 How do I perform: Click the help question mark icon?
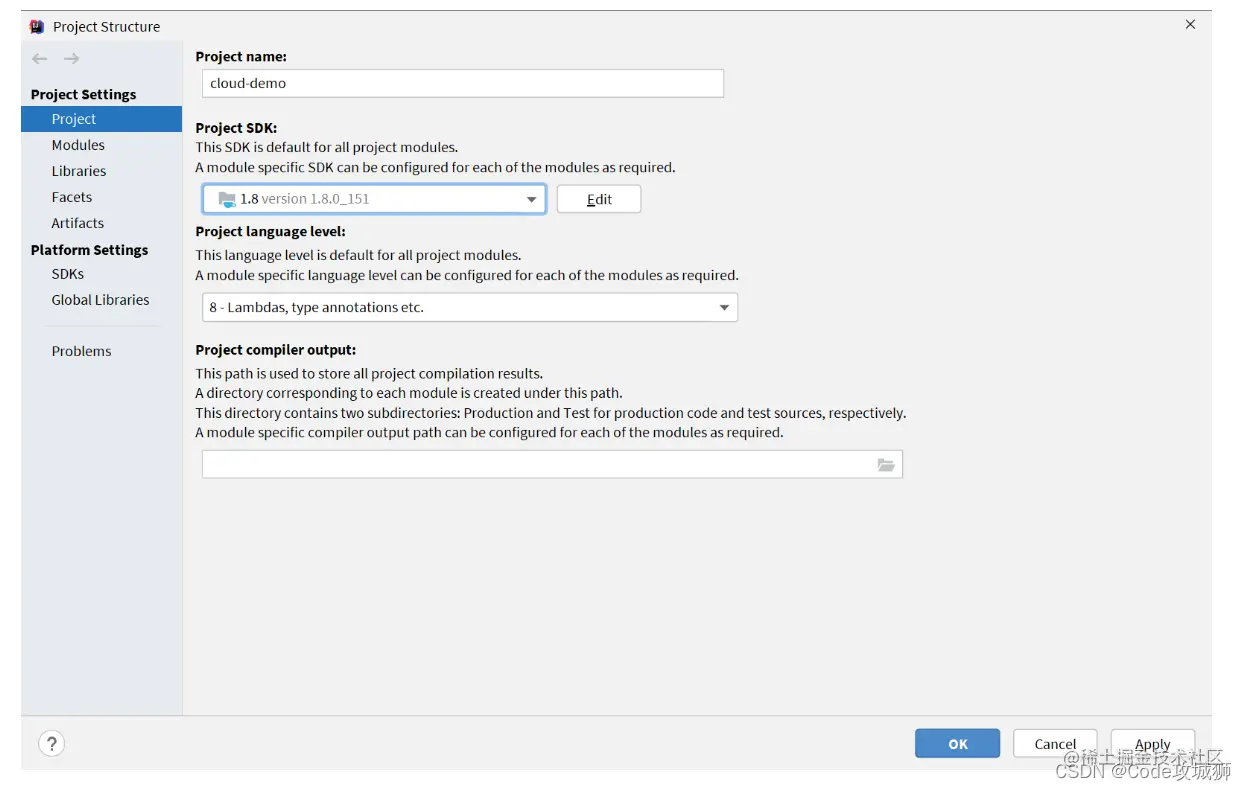click(x=51, y=743)
